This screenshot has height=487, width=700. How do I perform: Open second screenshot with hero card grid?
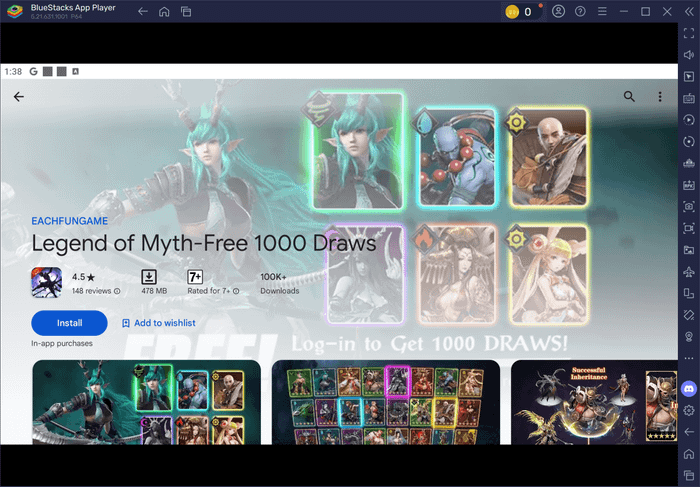(386, 402)
